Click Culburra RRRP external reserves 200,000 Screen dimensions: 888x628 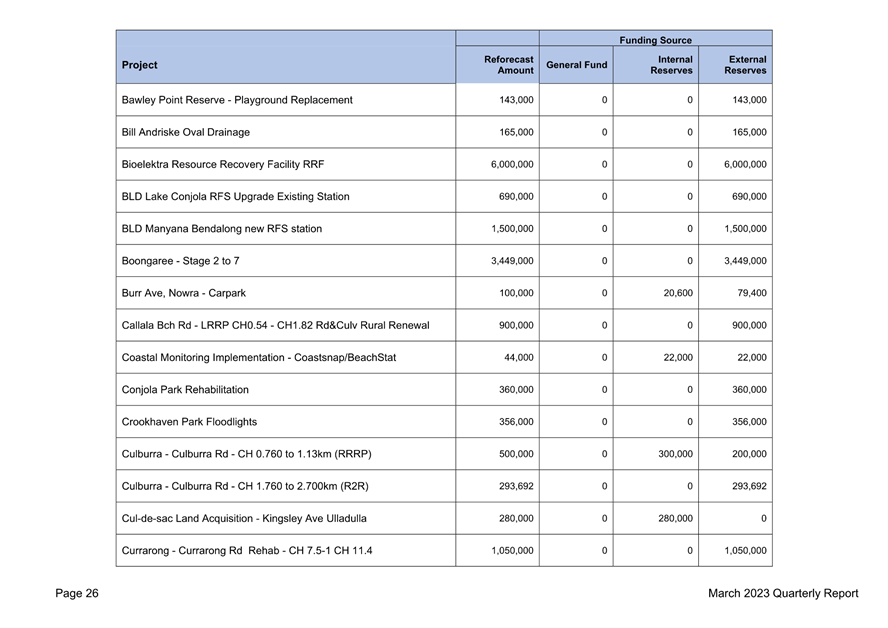[x=749, y=454]
